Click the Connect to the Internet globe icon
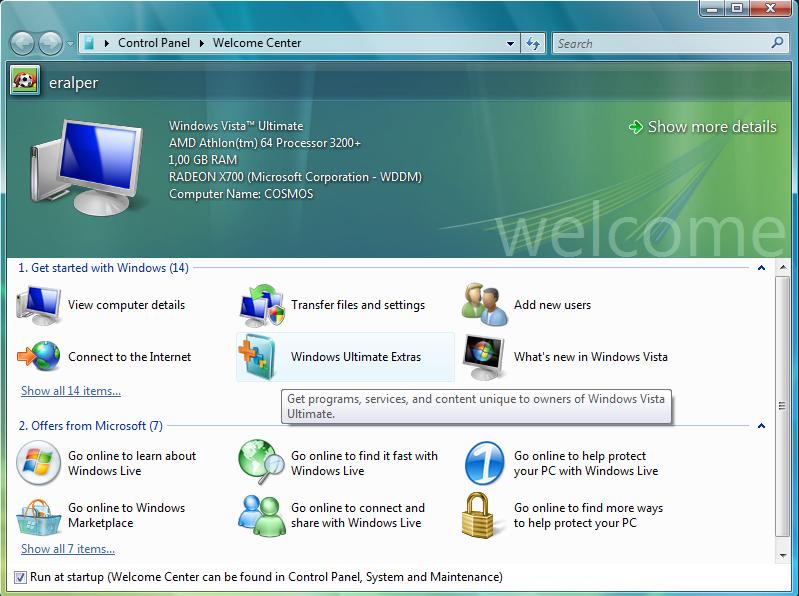The height and width of the screenshot is (596, 799). click(x=39, y=356)
